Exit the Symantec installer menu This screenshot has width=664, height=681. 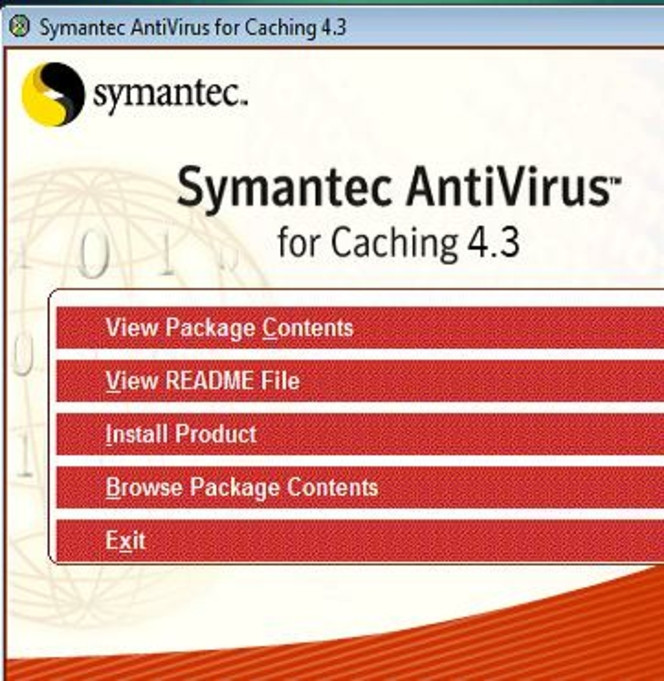[x=360, y=540]
